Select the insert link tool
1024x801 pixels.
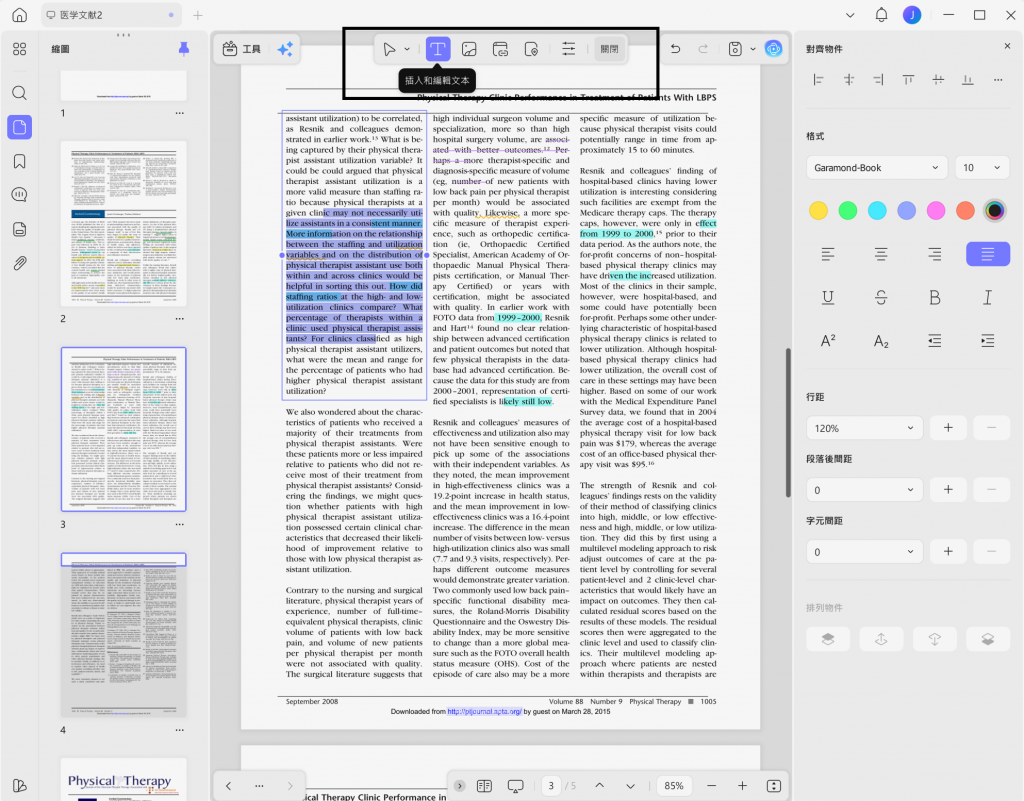[500, 49]
